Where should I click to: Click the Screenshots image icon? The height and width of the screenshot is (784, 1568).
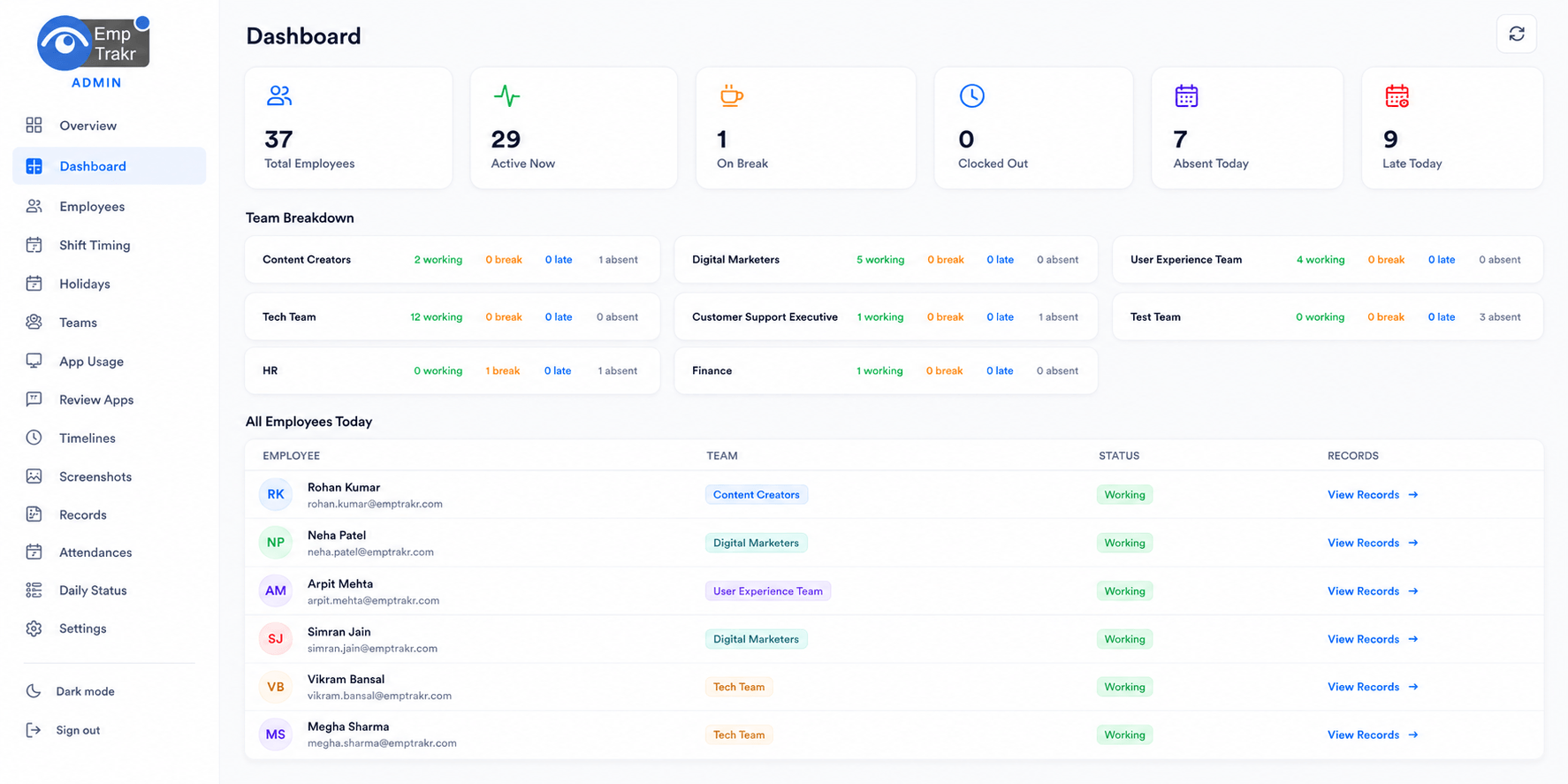pos(34,476)
